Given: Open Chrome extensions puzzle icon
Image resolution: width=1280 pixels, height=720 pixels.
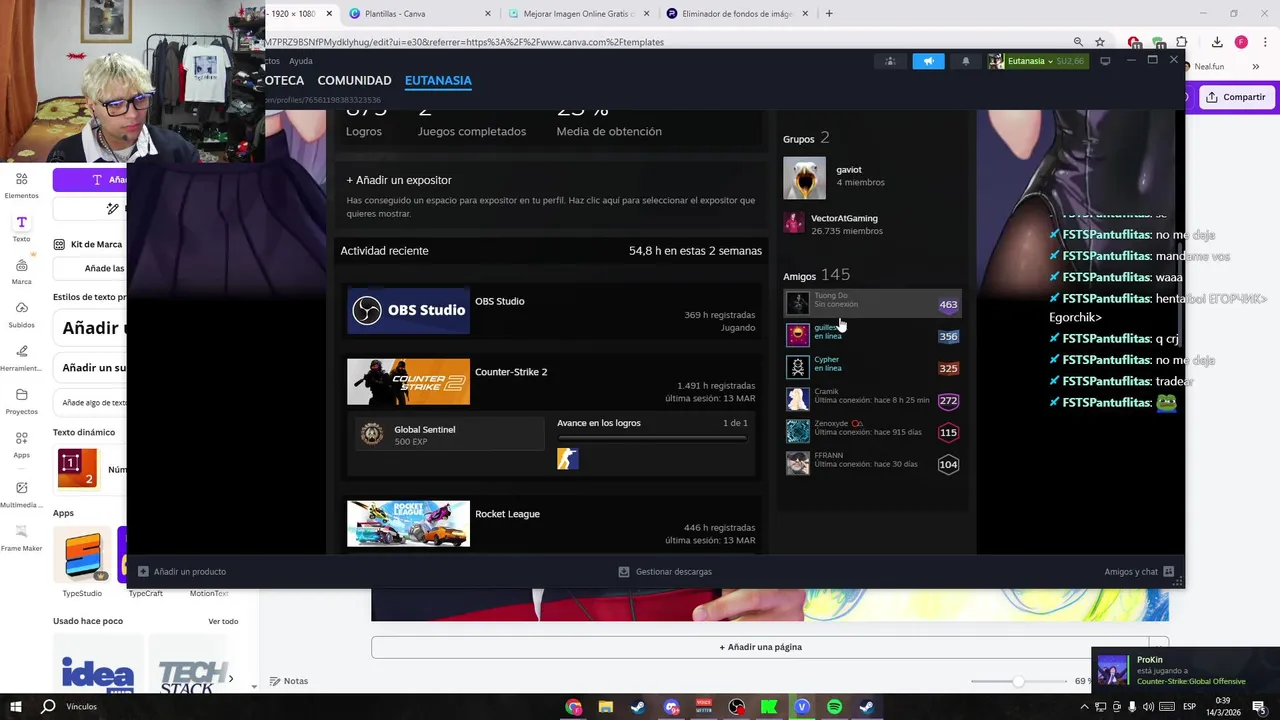Looking at the screenshot, I should [x=1181, y=42].
